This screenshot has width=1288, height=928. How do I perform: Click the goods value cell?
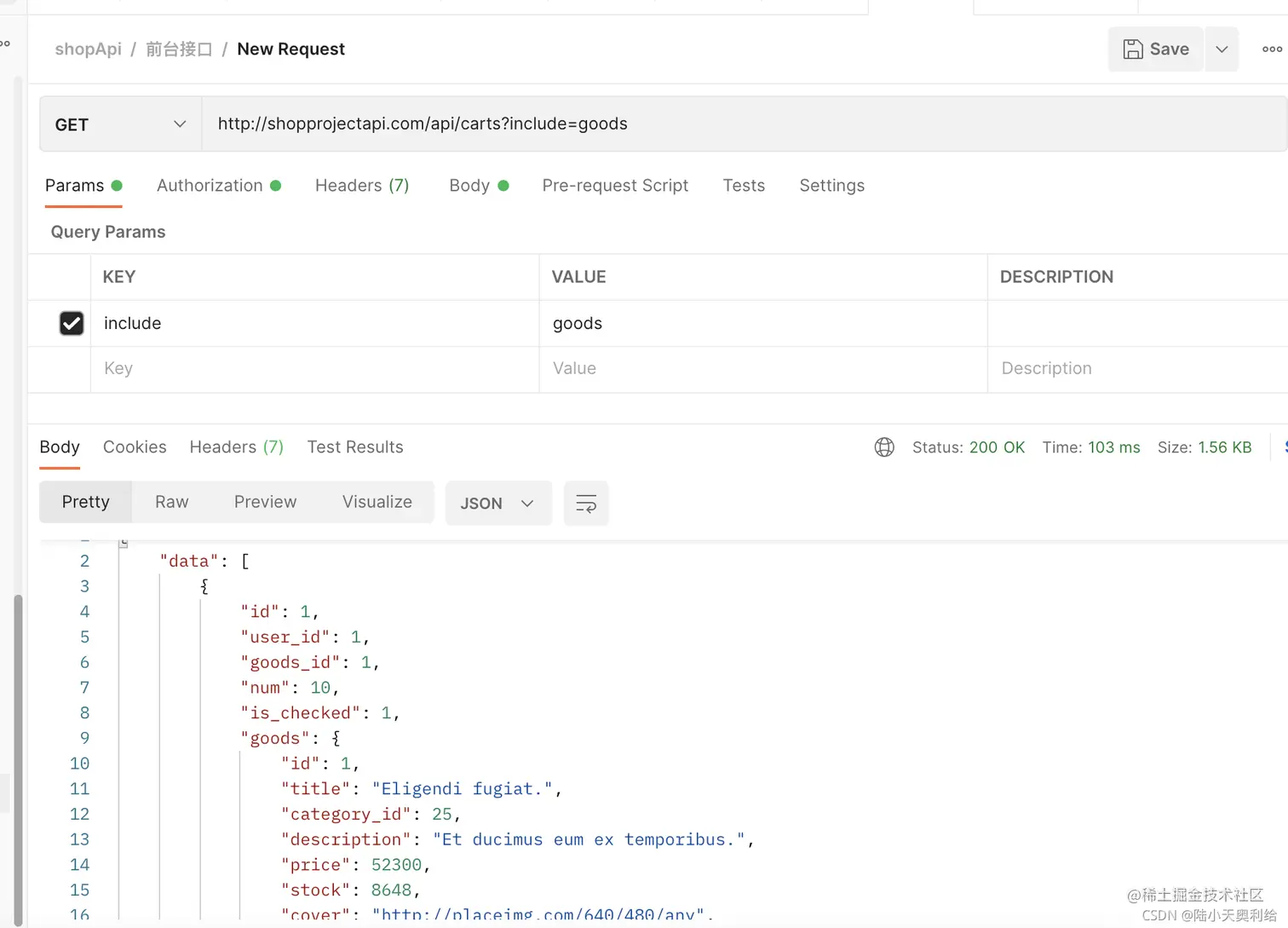[x=762, y=323]
